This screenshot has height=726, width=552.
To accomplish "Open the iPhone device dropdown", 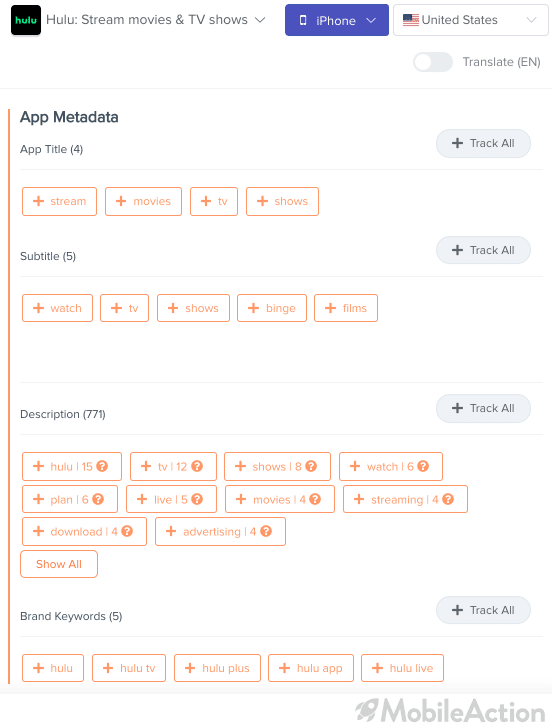I will (x=337, y=20).
